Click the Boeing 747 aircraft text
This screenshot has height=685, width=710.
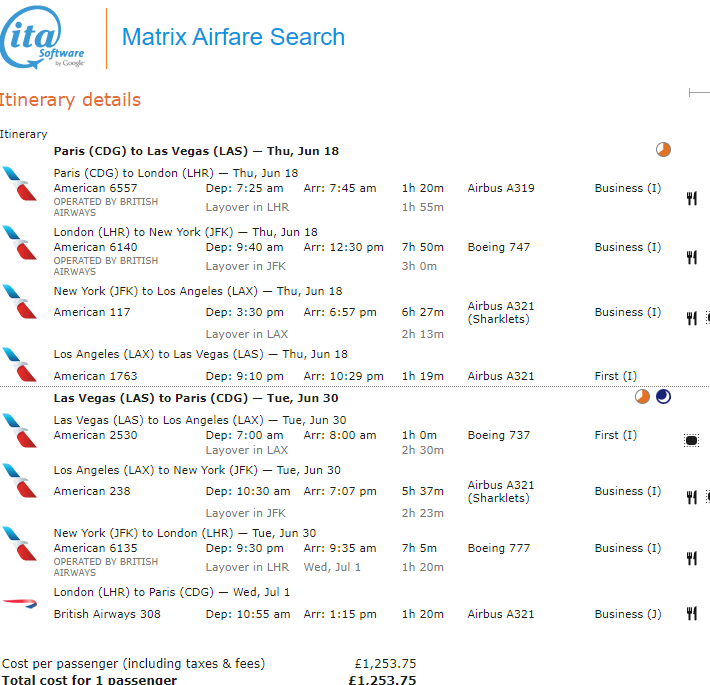pos(499,247)
